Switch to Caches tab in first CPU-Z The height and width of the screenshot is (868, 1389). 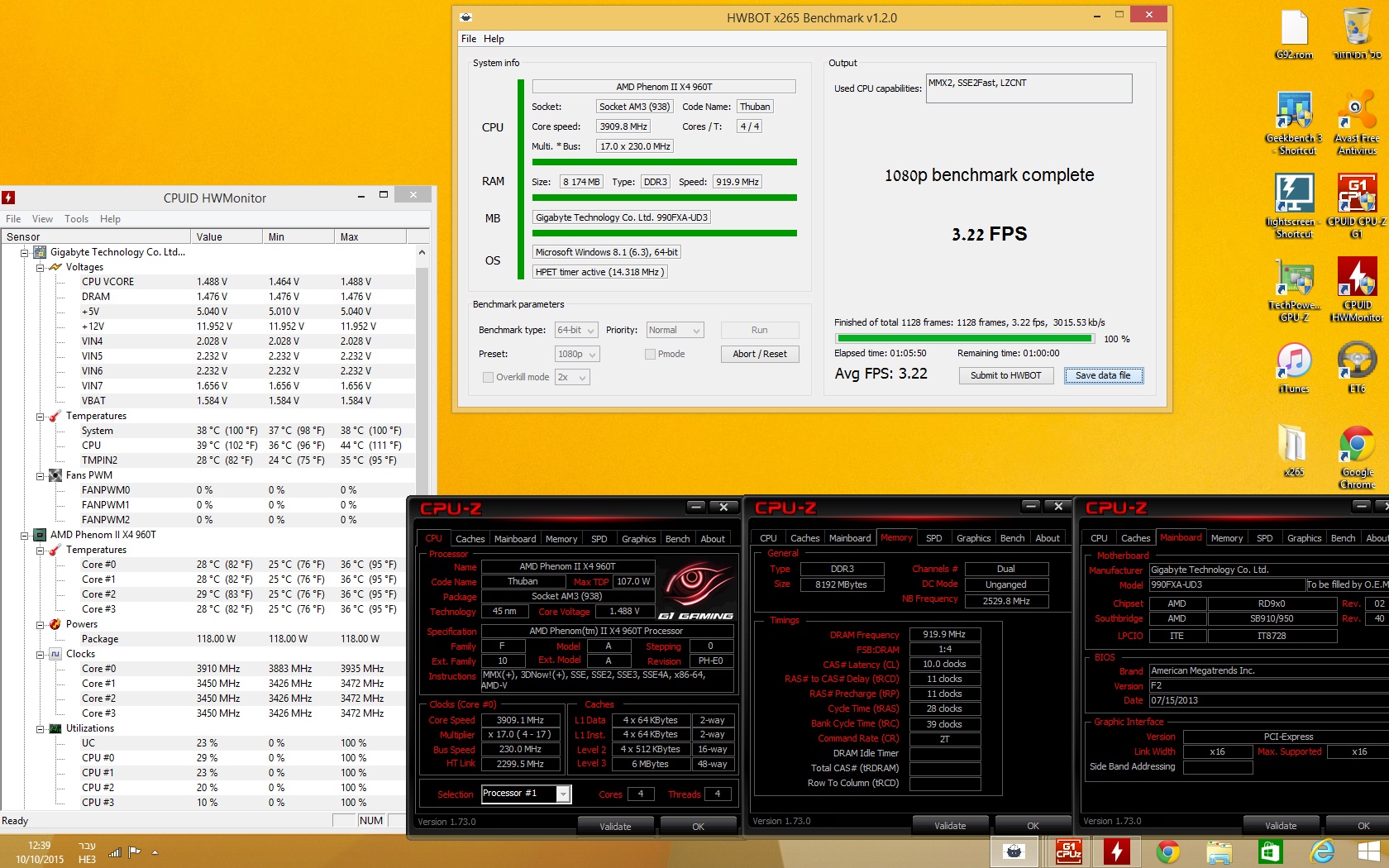coord(470,539)
